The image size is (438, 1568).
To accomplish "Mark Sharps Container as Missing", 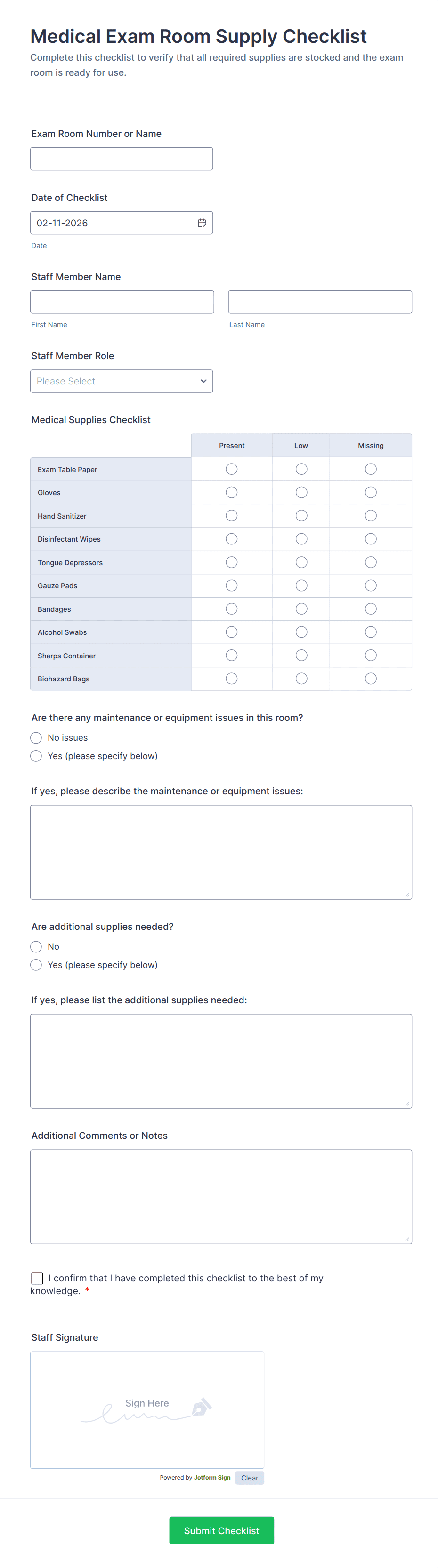I will coord(370,656).
